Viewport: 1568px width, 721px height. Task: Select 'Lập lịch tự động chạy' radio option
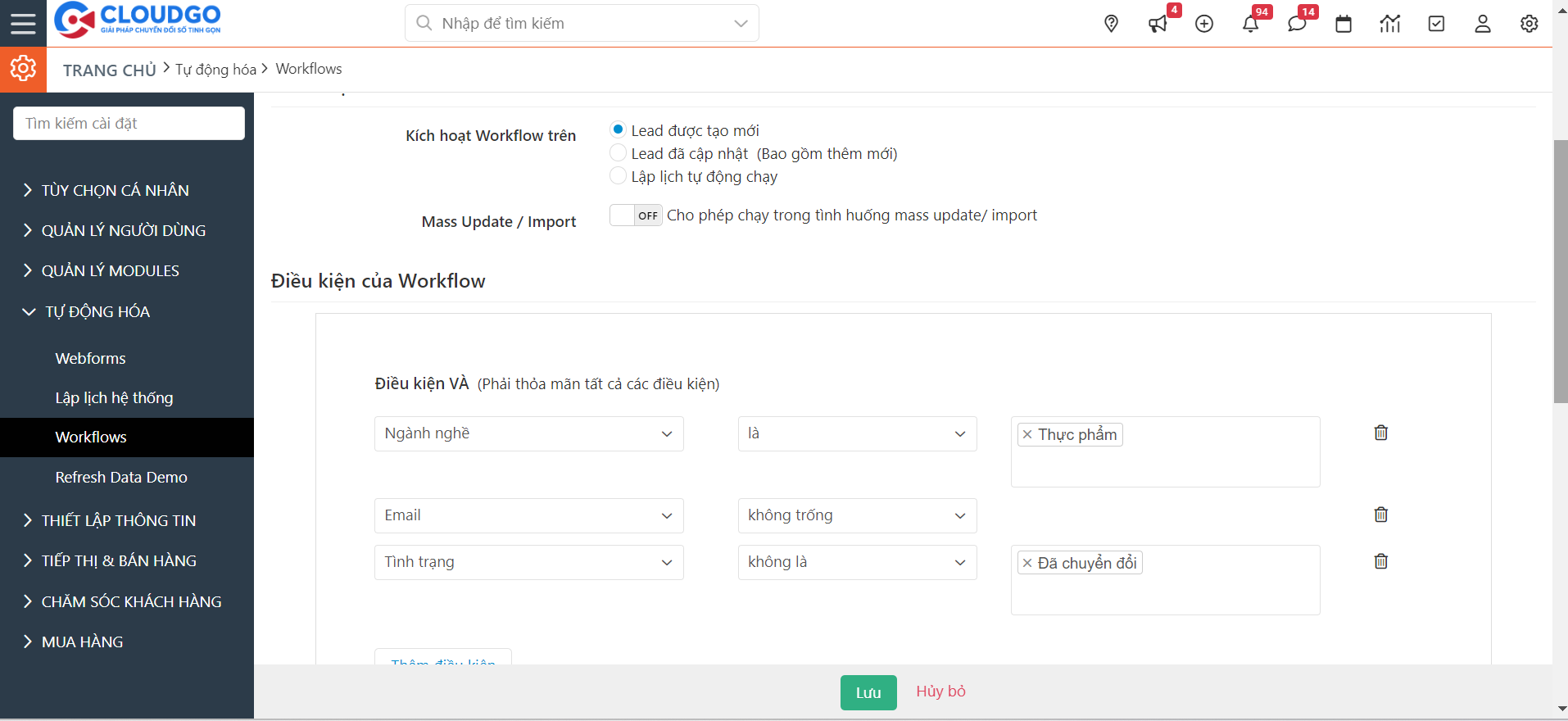(x=619, y=176)
